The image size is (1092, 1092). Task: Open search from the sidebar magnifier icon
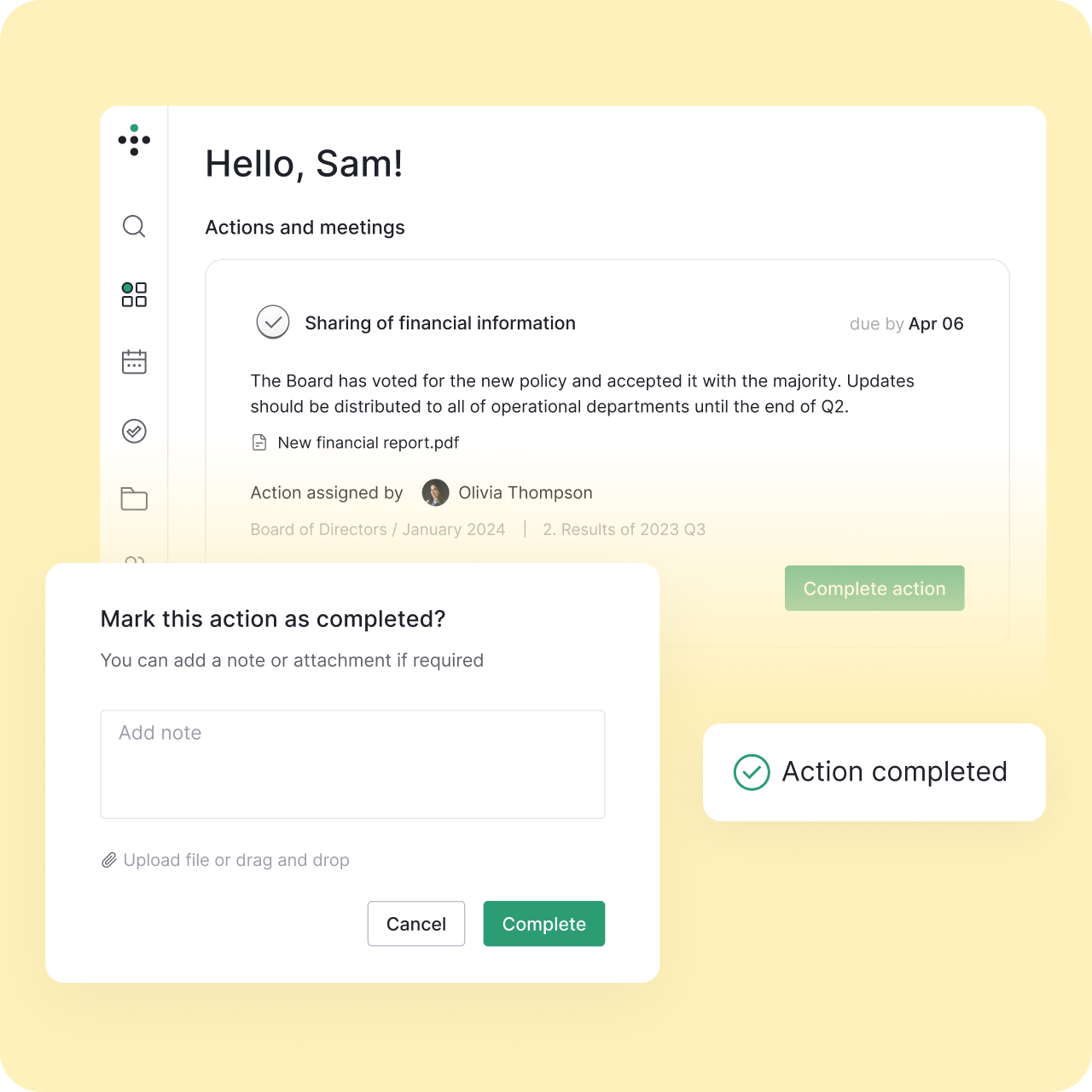pyautogui.click(x=134, y=226)
